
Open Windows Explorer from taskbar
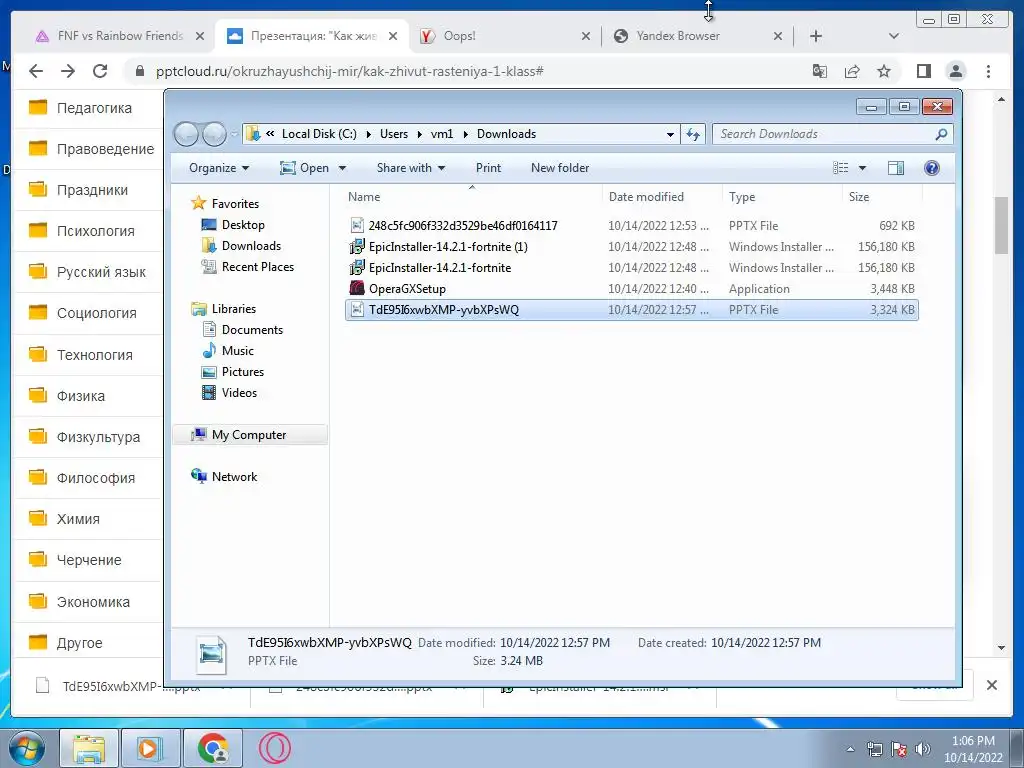tap(88, 748)
